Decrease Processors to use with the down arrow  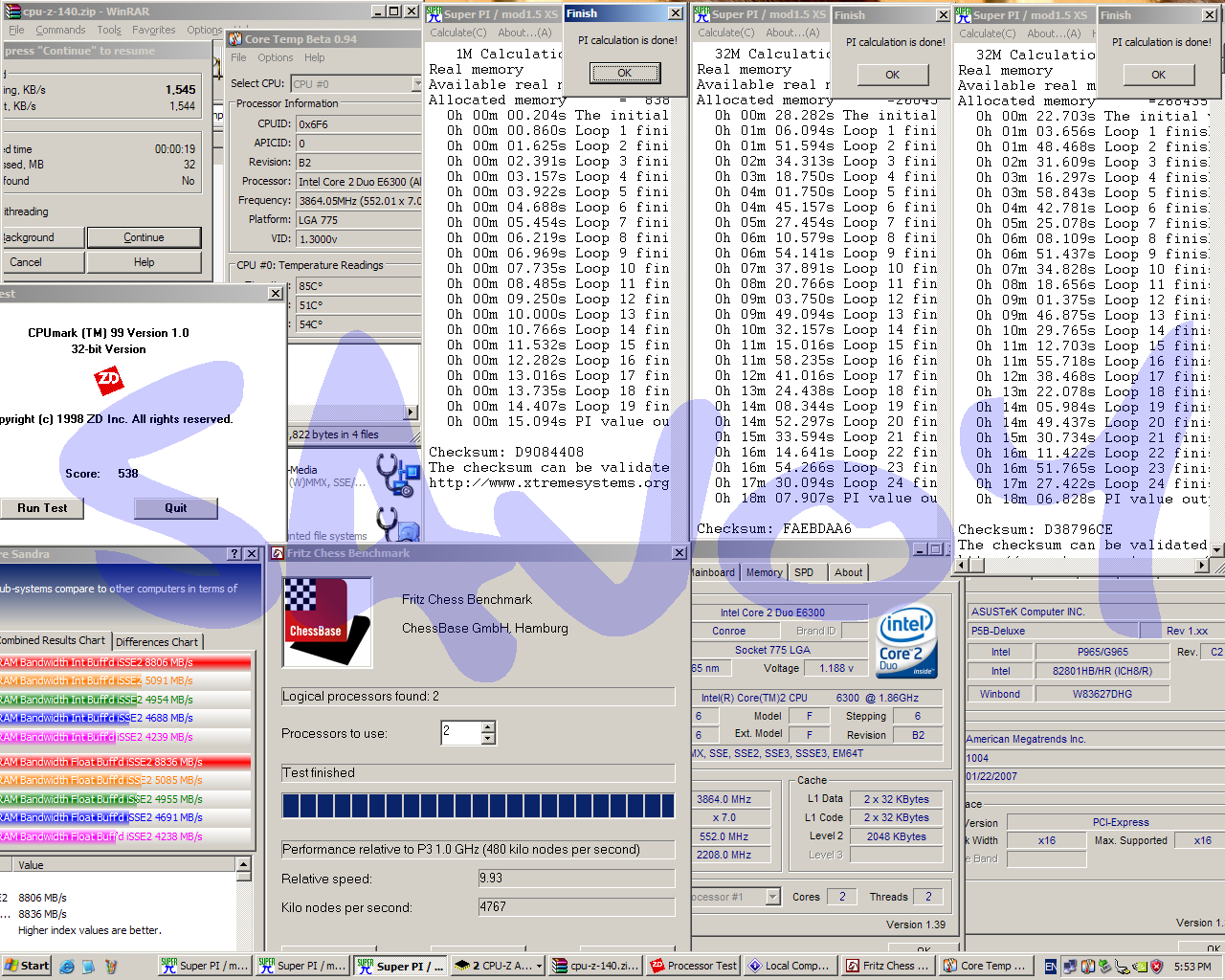(x=488, y=739)
